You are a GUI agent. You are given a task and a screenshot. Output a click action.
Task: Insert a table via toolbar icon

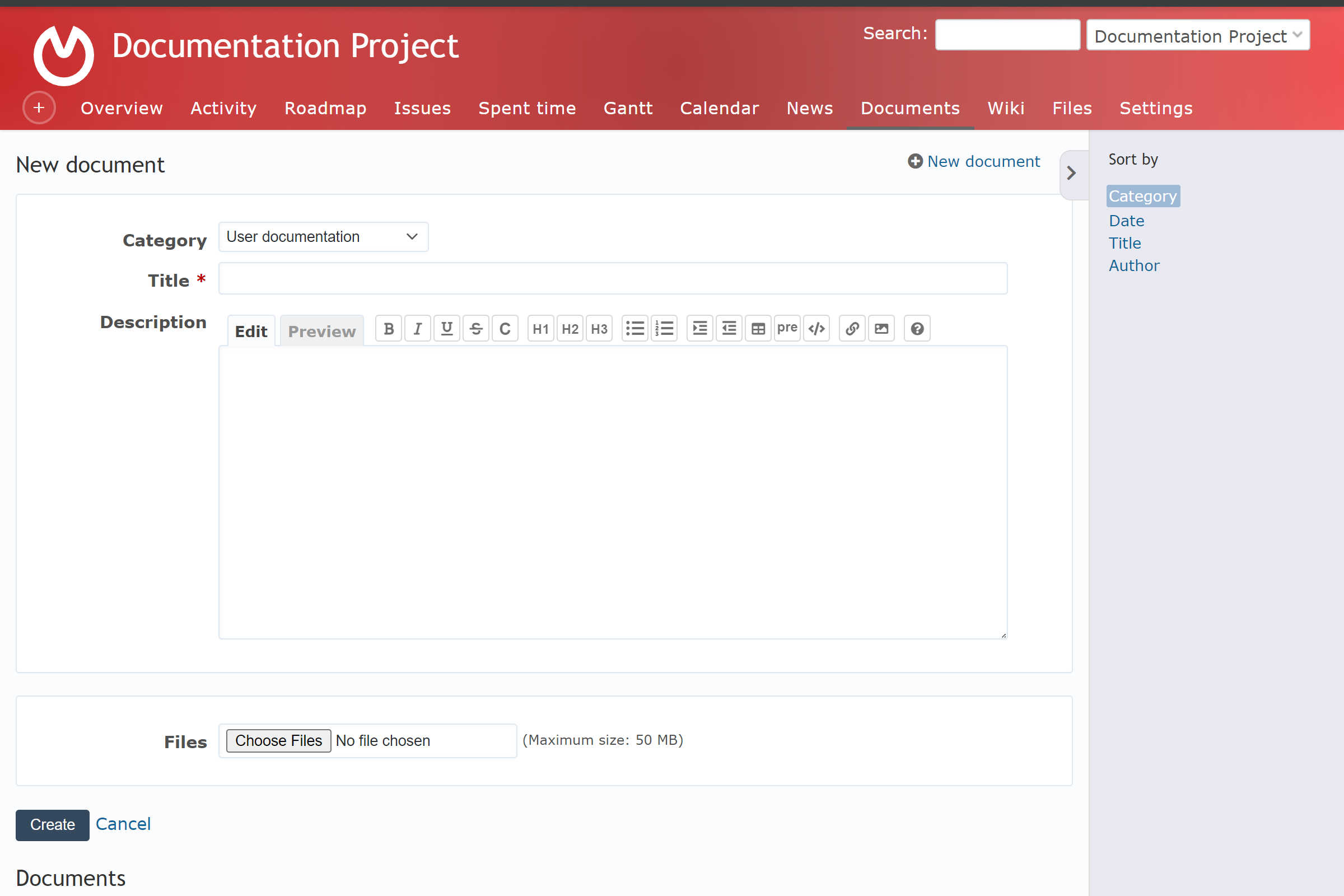click(758, 329)
